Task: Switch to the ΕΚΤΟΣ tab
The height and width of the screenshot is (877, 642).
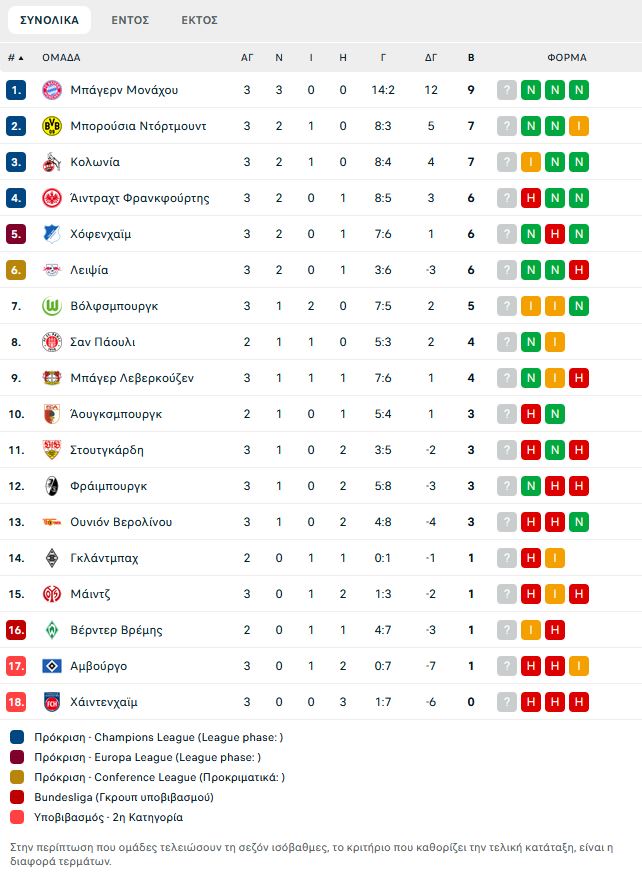Action: click(200, 20)
